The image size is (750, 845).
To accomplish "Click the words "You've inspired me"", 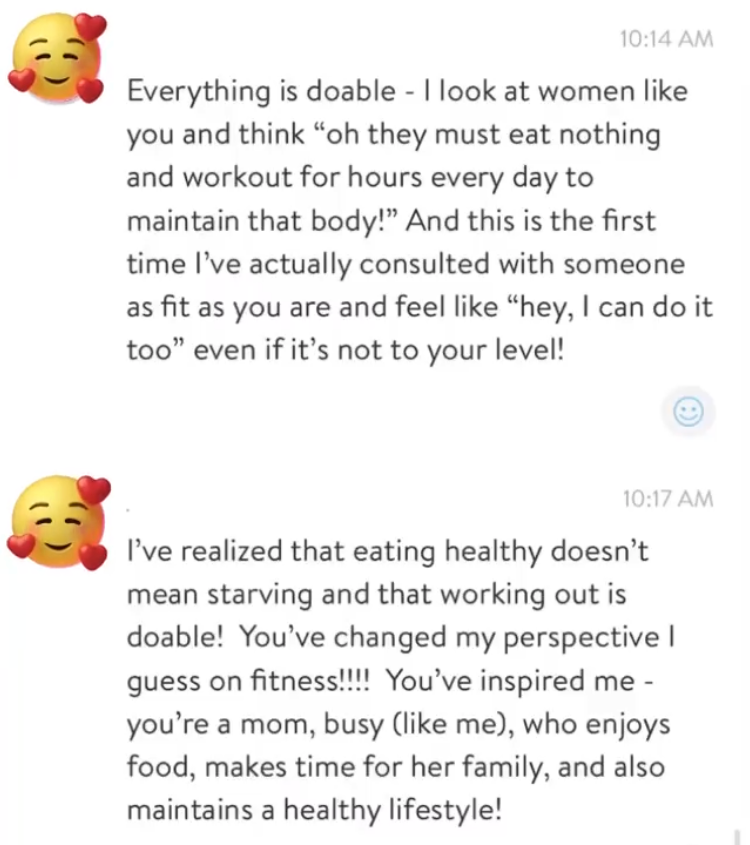I will point(509,680).
